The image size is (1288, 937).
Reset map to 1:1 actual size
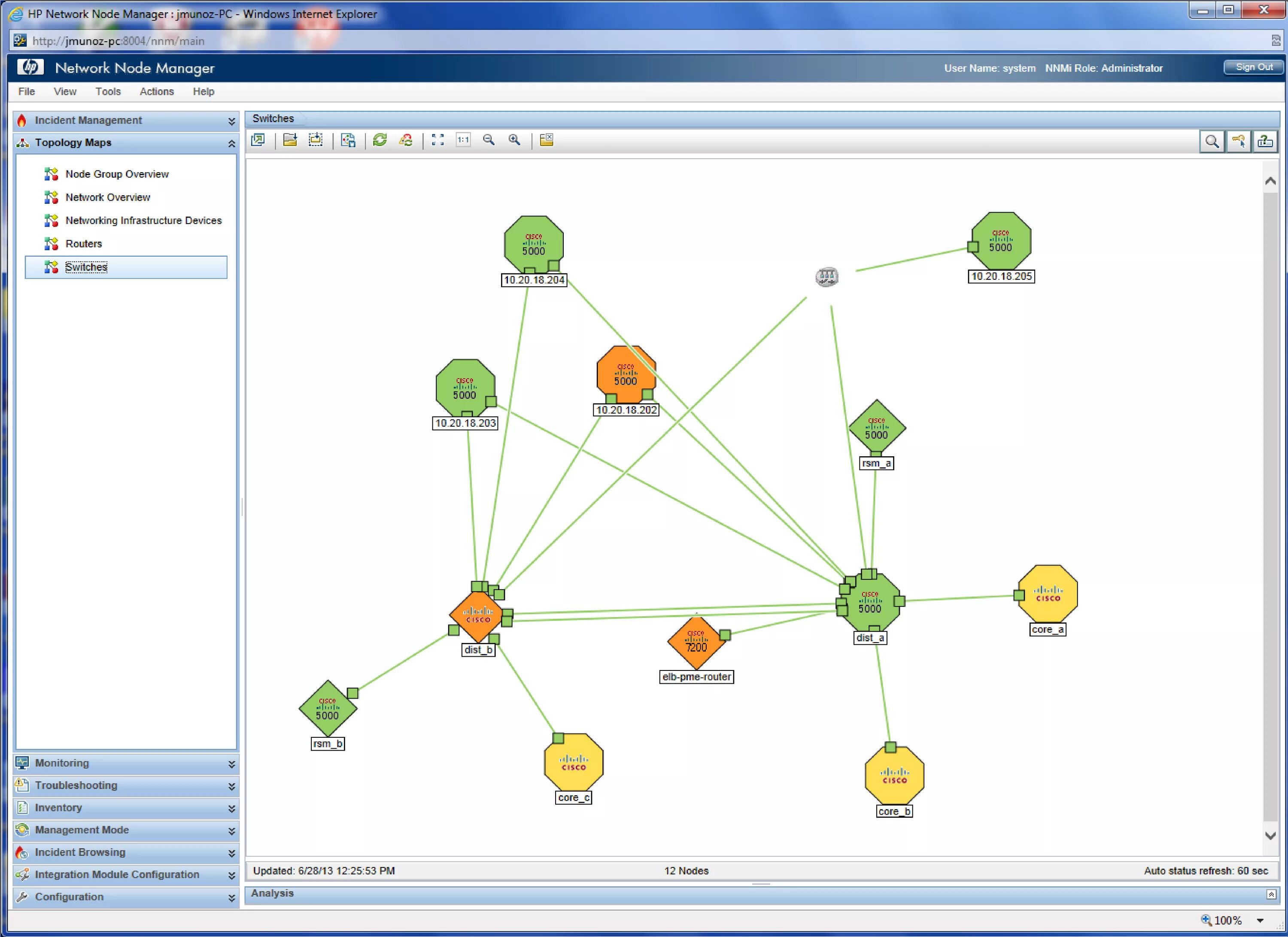463,140
